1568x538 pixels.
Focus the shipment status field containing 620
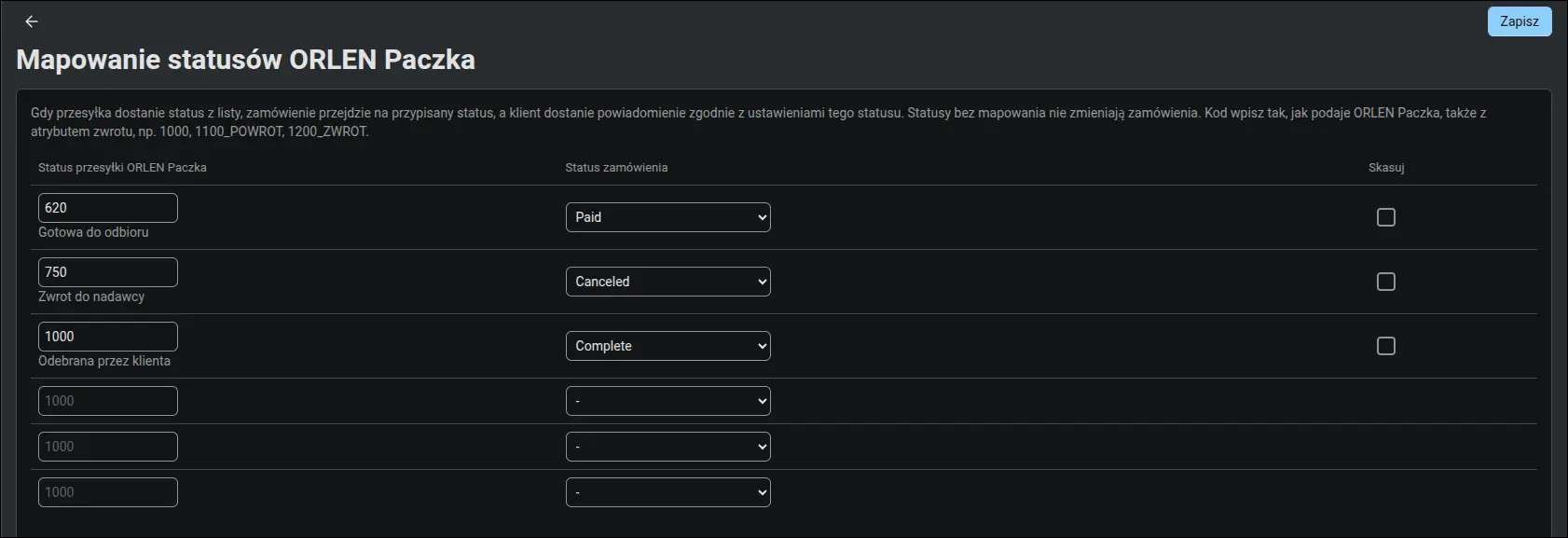coord(108,208)
